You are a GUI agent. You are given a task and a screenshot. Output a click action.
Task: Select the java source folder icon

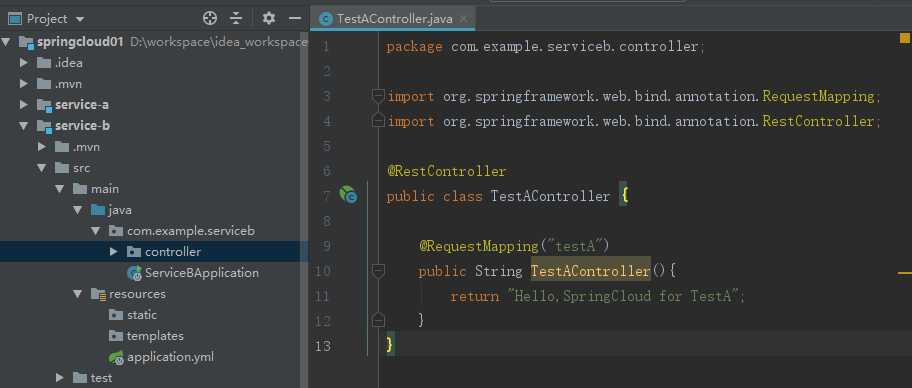(x=98, y=209)
